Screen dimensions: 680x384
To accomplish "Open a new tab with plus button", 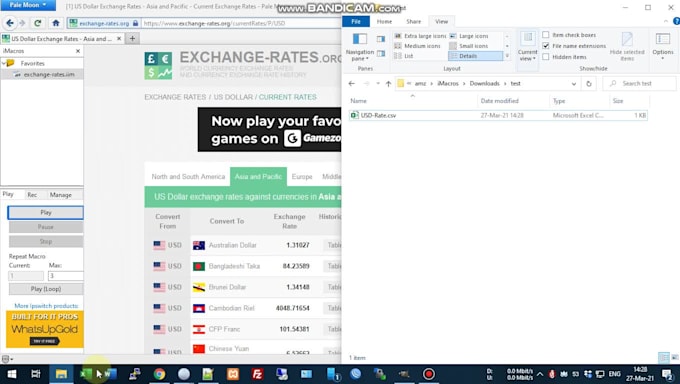I will click(x=132, y=39).
